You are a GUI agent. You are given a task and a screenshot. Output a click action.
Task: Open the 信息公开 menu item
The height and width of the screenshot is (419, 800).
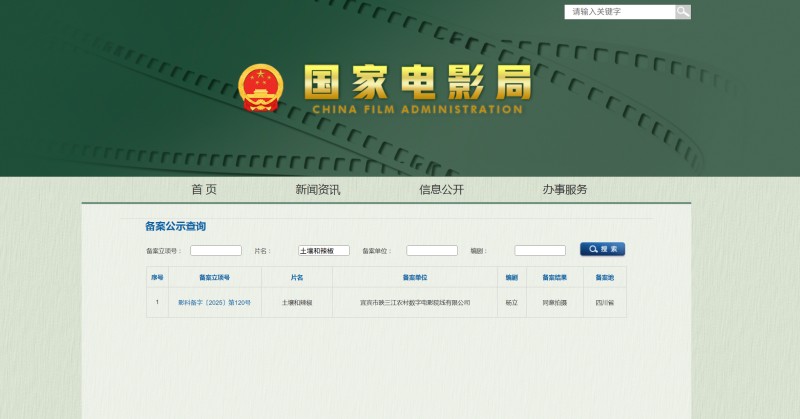coord(441,190)
